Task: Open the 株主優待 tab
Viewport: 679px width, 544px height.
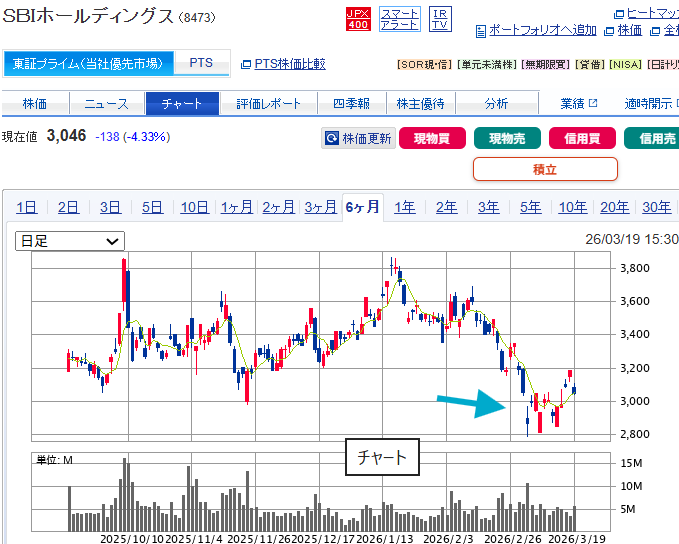Action: coord(420,104)
